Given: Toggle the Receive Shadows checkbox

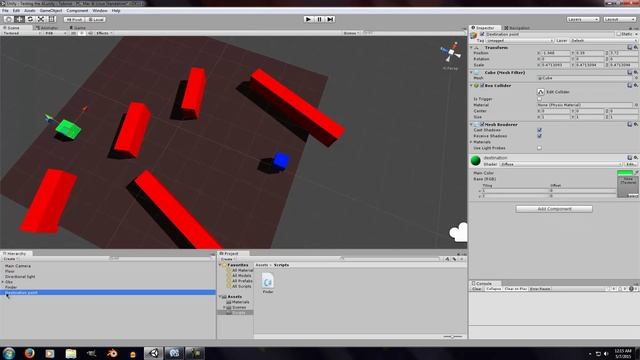Looking at the screenshot, I should 540,136.
